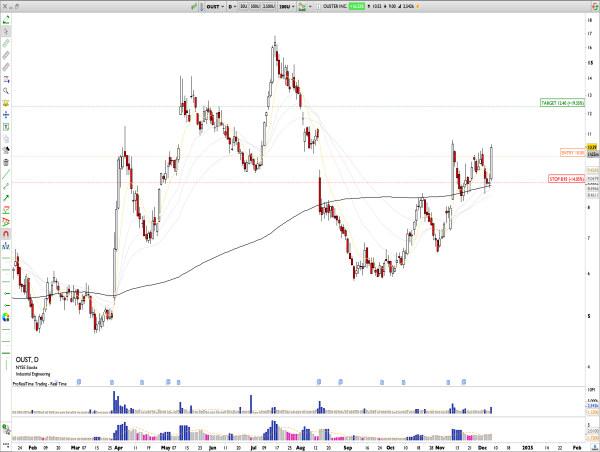Select the green pencil drawing tool

pyautogui.click(x=6, y=20)
